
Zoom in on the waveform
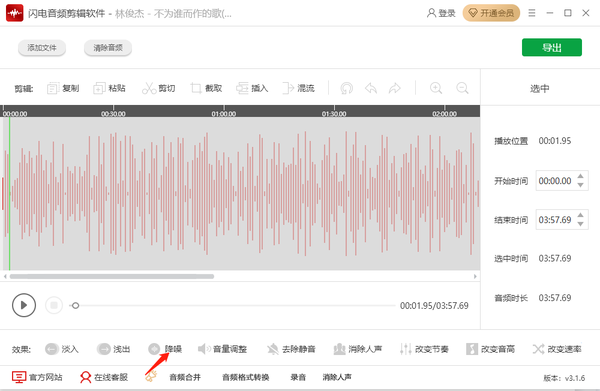click(x=436, y=88)
